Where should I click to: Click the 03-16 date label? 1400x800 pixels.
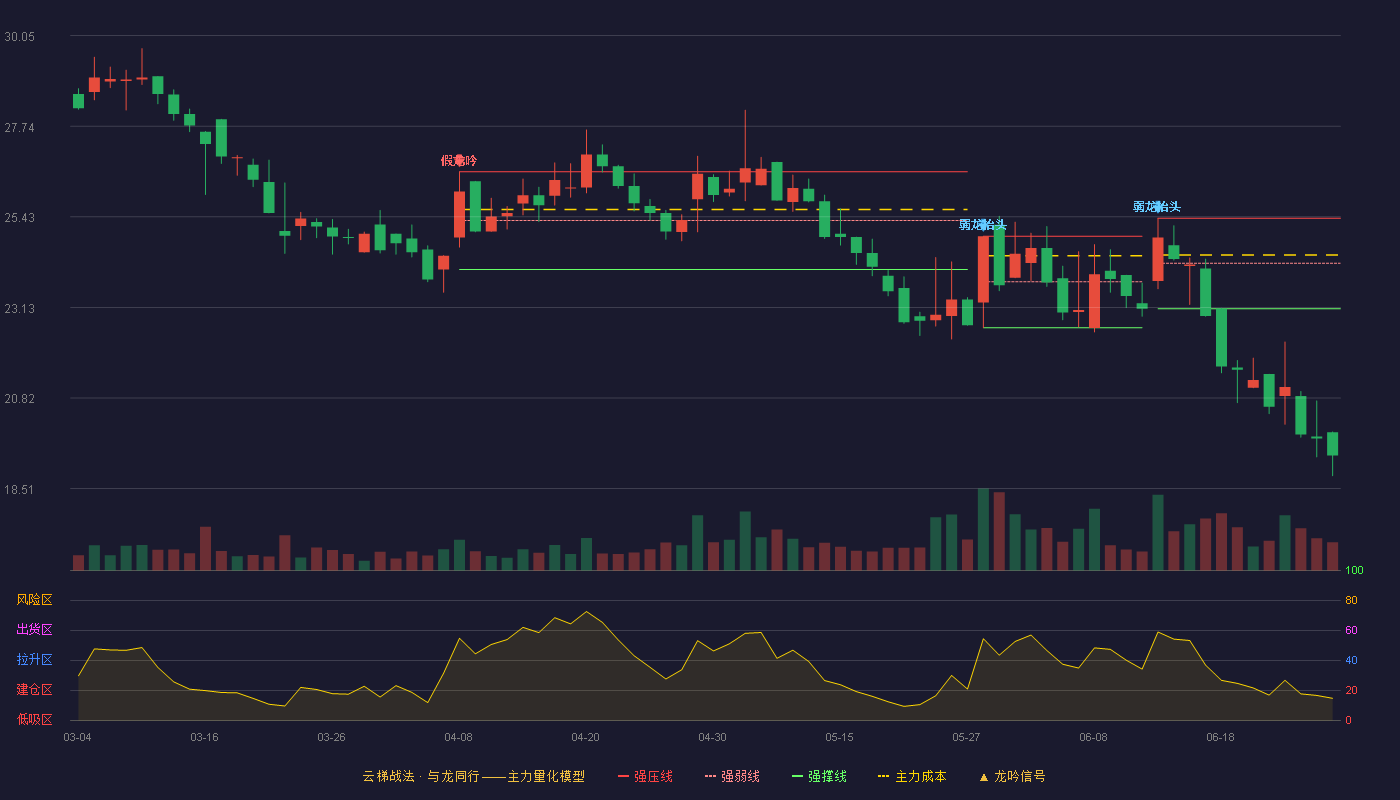204,737
